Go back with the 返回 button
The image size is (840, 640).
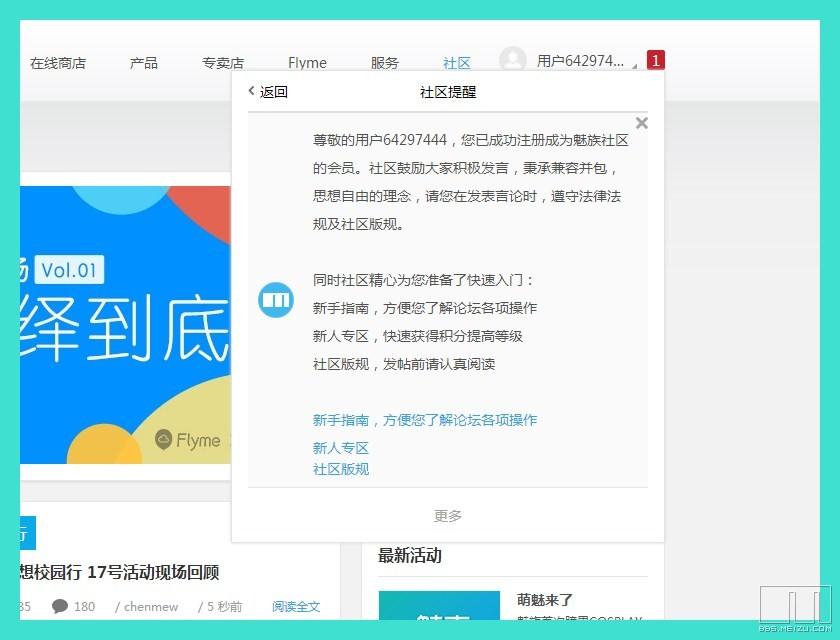pyautogui.click(x=268, y=92)
